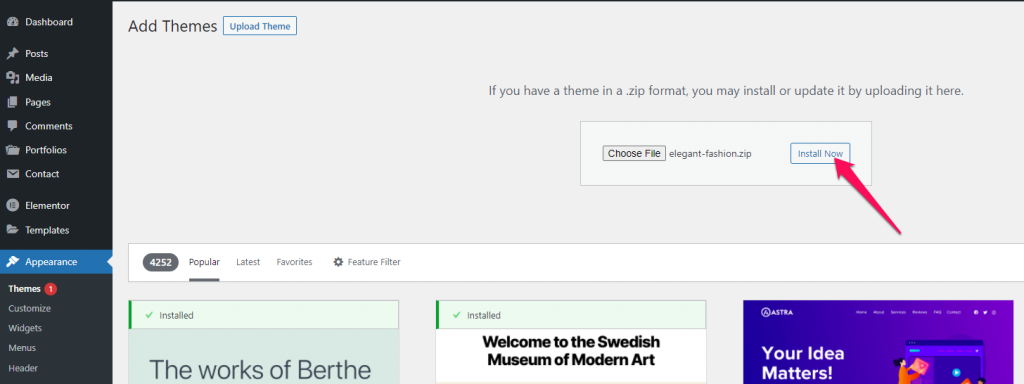
Task: Click the Media icon in sidebar
Action: [x=12, y=78]
